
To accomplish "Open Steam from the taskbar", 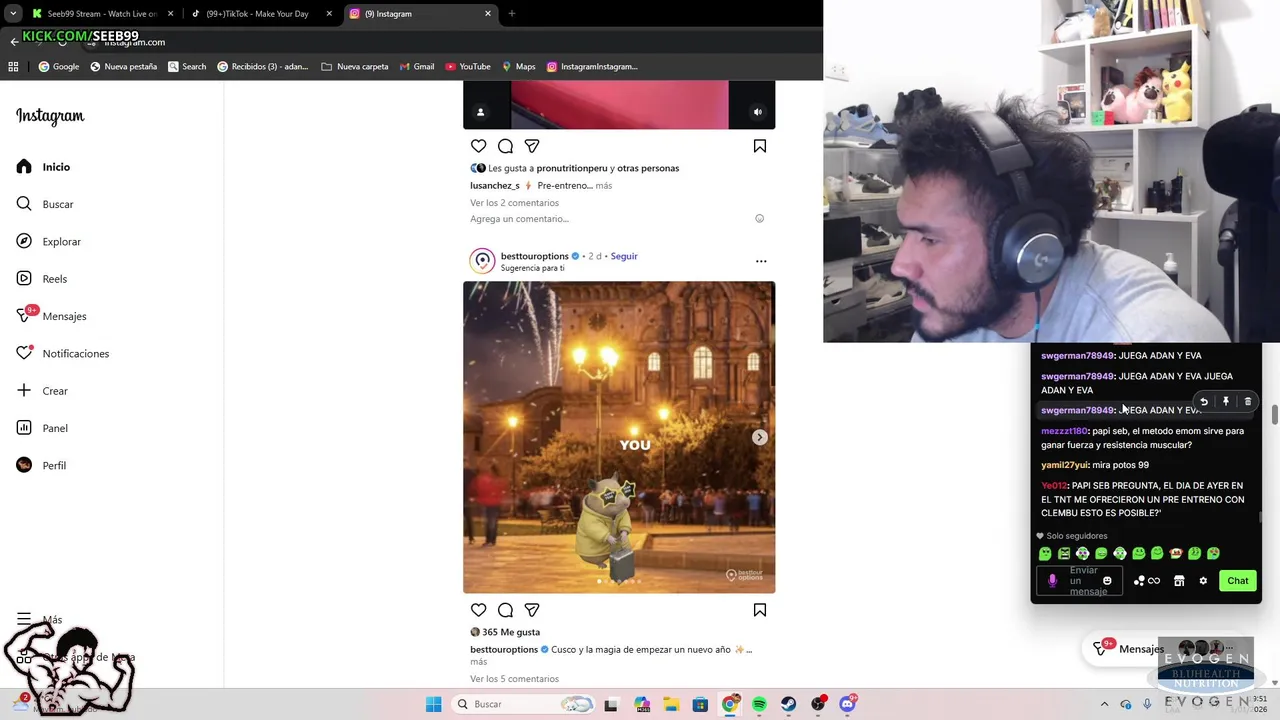I will [789, 704].
